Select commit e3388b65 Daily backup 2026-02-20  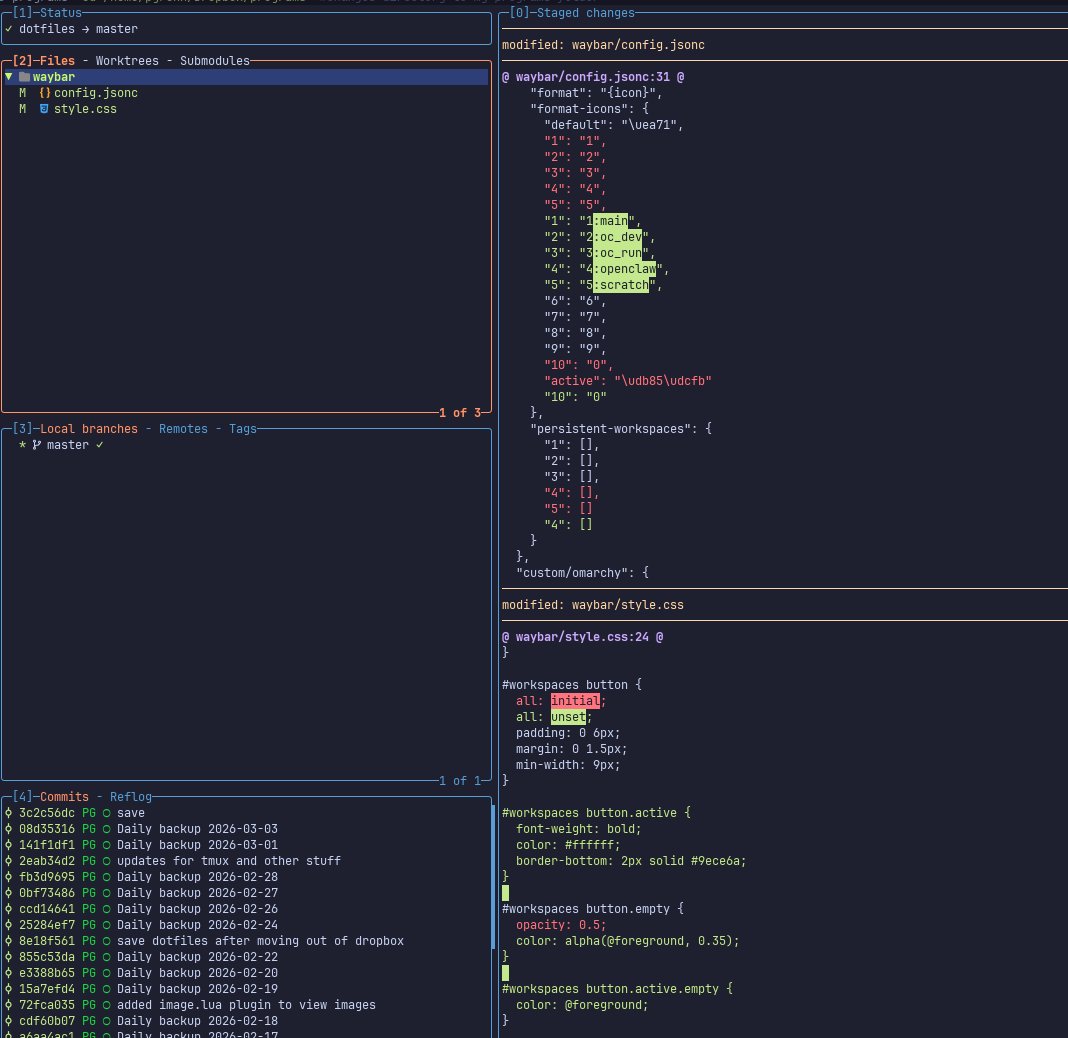pyautogui.click(x=246, y=973)
